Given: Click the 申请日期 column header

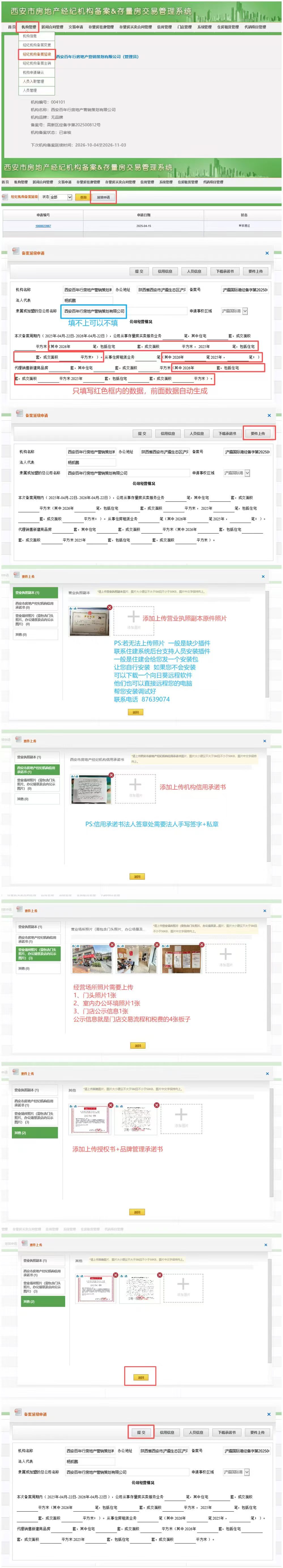Looking at the screenshot, I should (x=143, y=215).
